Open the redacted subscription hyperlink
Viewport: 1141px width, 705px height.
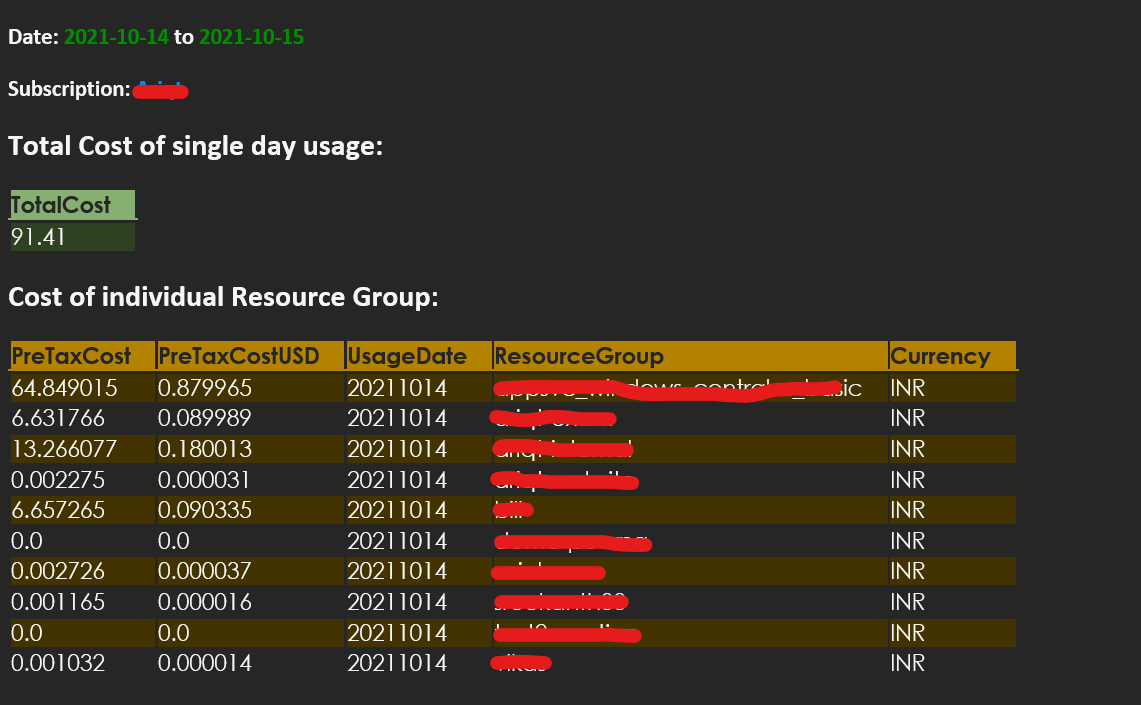[x=161, y=90]
